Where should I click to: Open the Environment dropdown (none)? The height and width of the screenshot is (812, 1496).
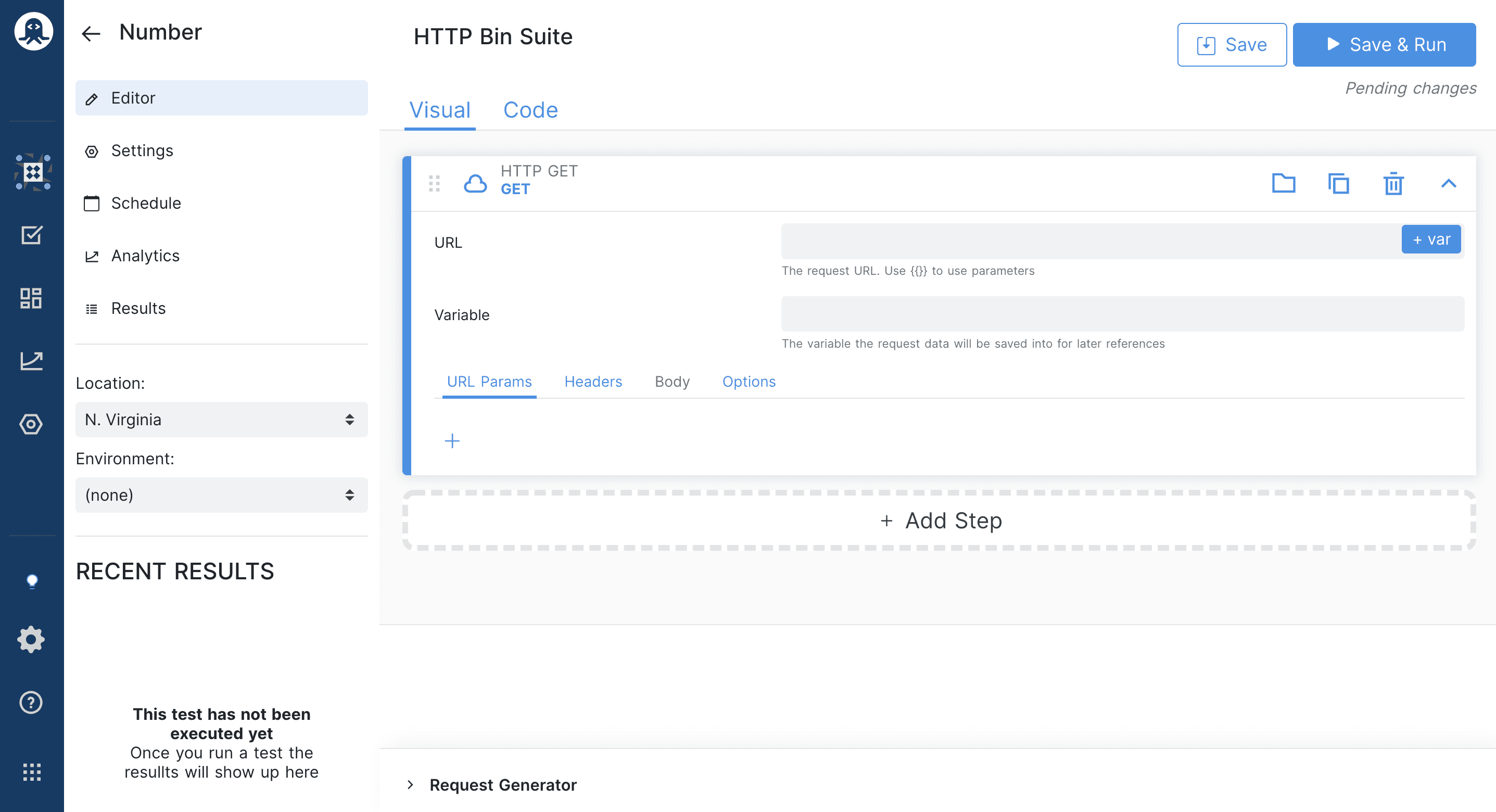coord(221,495)
